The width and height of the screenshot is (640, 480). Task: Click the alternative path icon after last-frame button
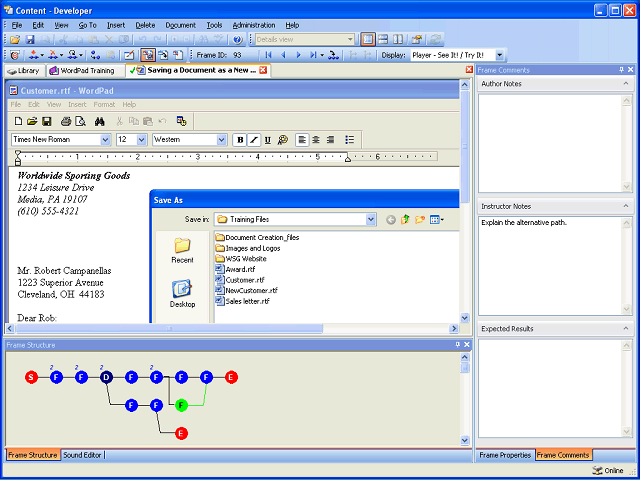(x=333, y=55)
